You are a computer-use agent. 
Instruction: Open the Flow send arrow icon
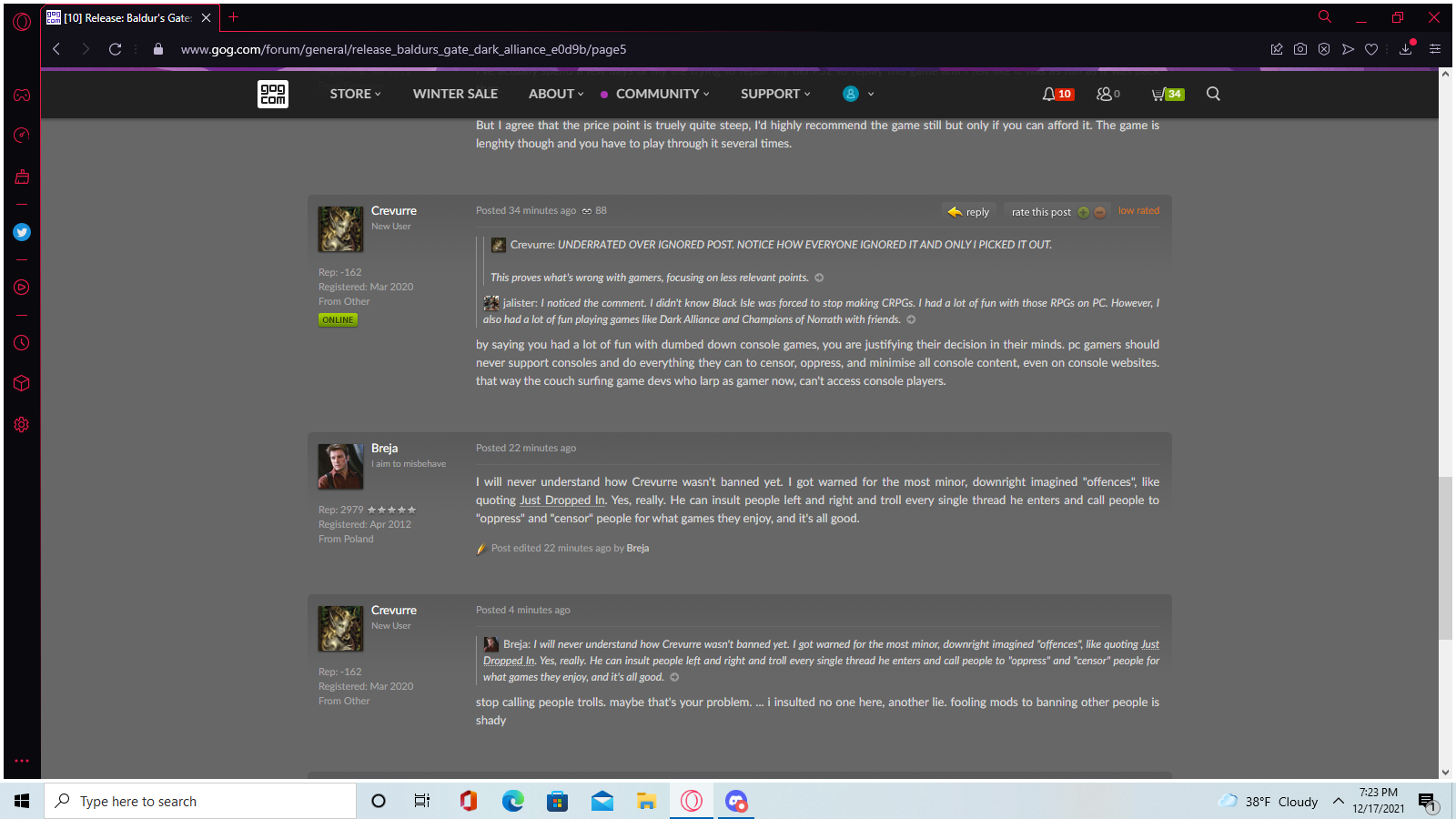point(1348,49)
